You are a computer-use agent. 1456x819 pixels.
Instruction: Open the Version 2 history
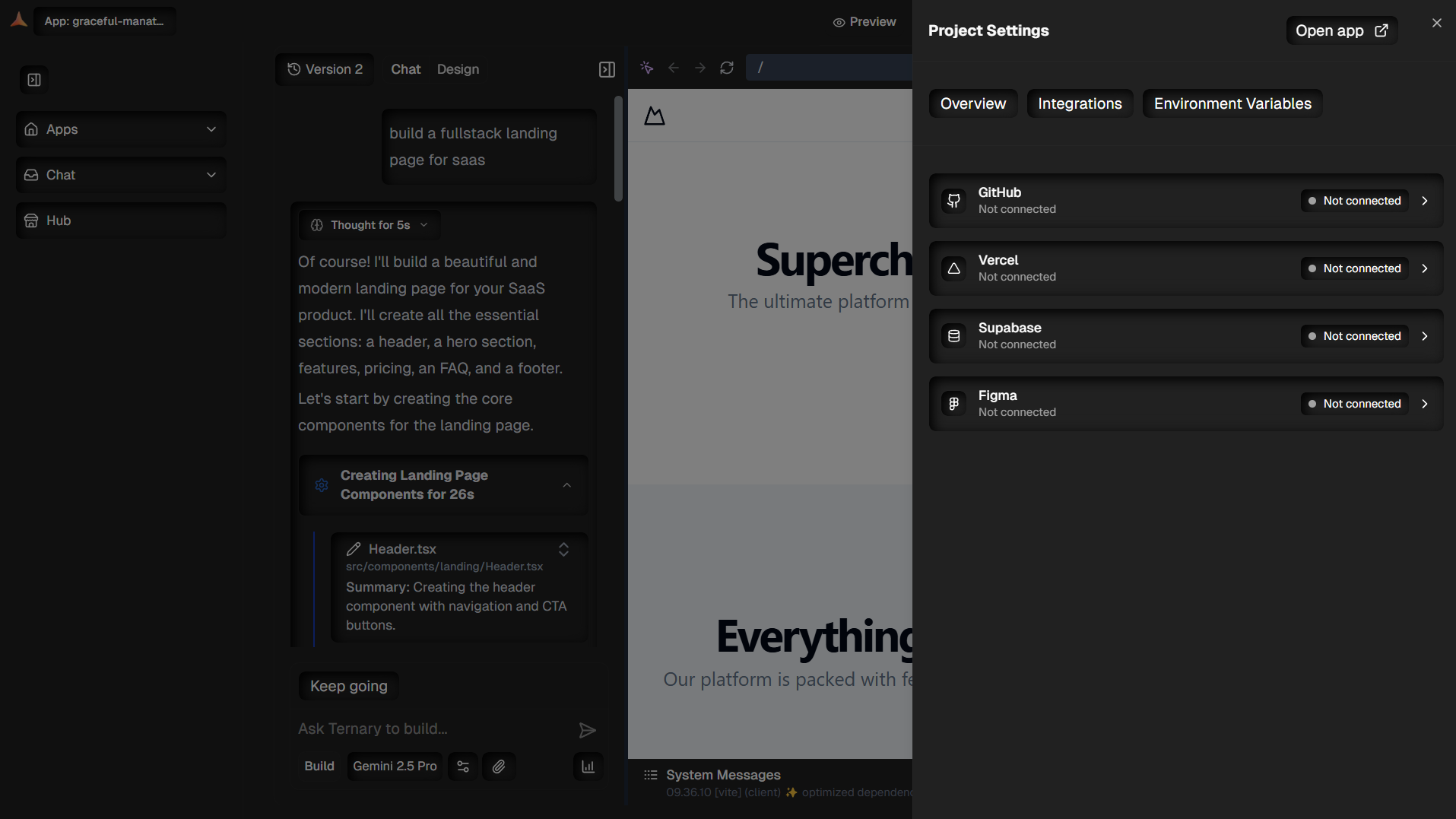[x=325, y=69]
